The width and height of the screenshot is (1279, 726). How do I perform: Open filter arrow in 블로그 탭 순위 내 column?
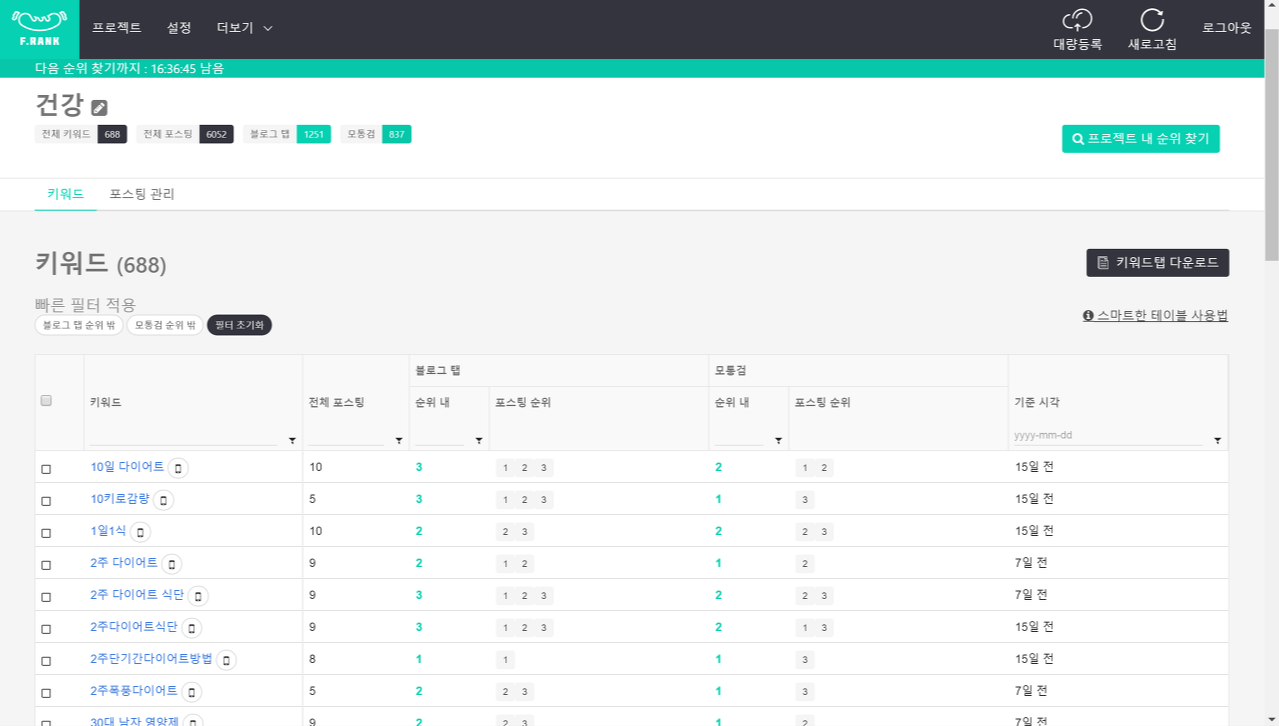tap(479, 440)
